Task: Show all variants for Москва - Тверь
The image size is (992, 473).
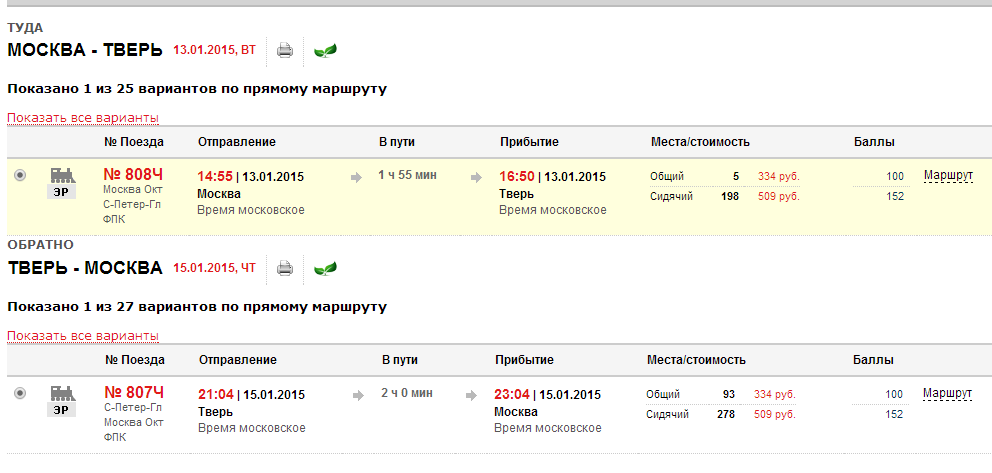Action: [83, 118]
